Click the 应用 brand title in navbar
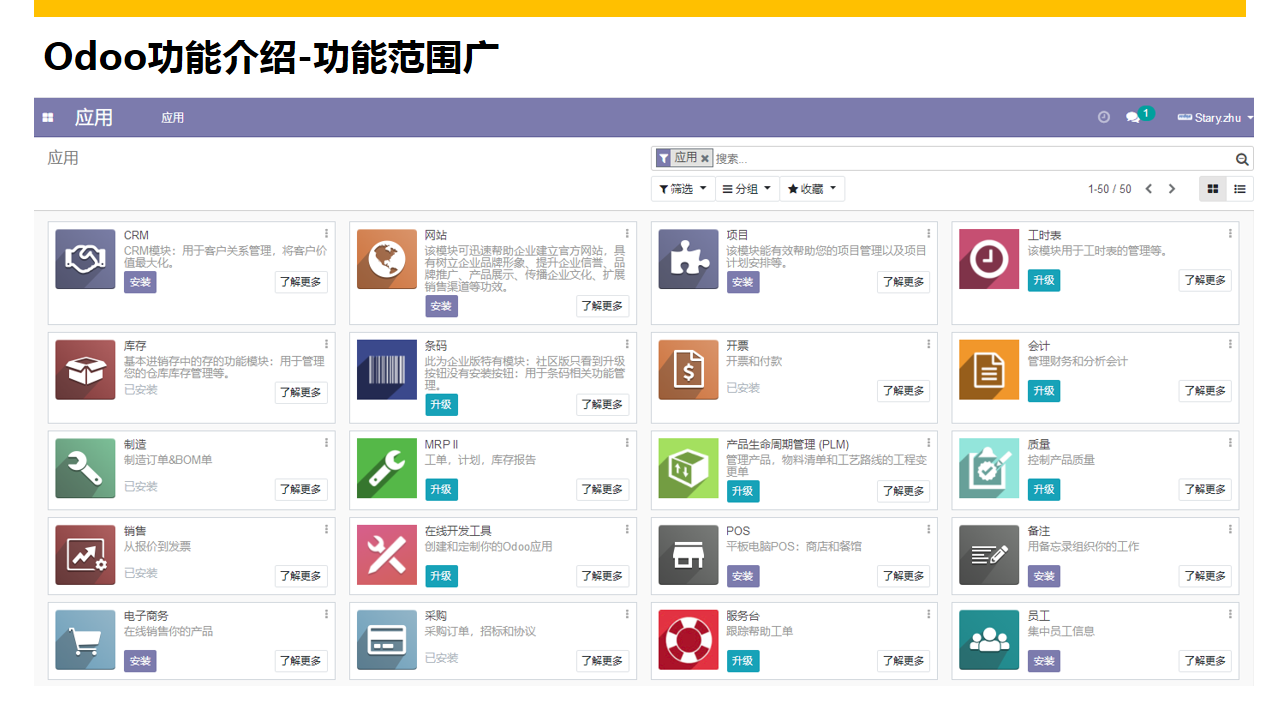The height and width of the screenshot is (720, 1280). pos(94,118)
